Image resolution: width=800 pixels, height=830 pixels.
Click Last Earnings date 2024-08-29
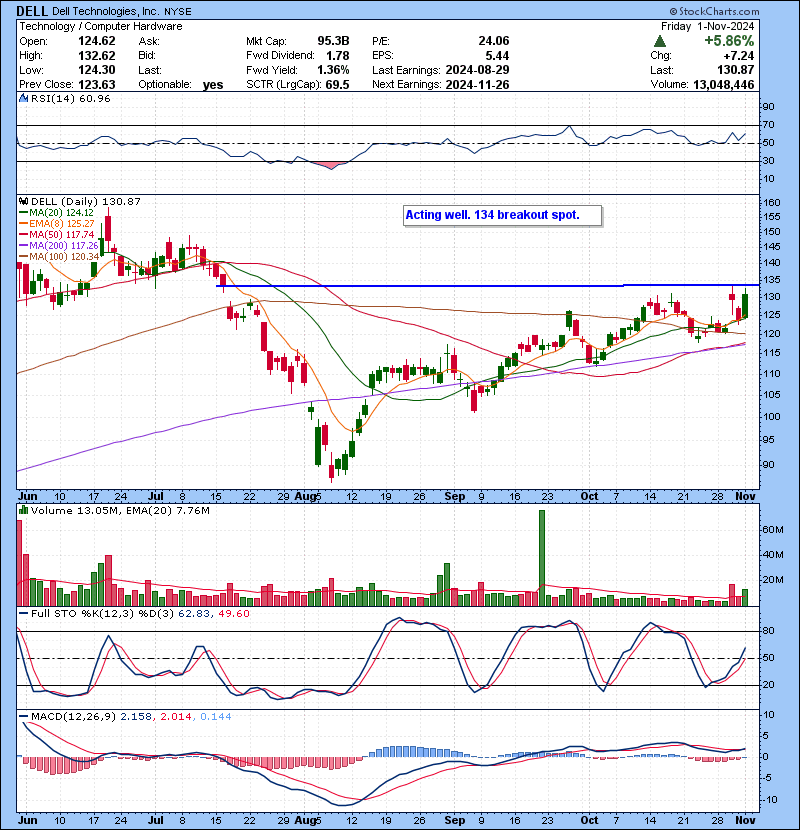click(477, 70)
